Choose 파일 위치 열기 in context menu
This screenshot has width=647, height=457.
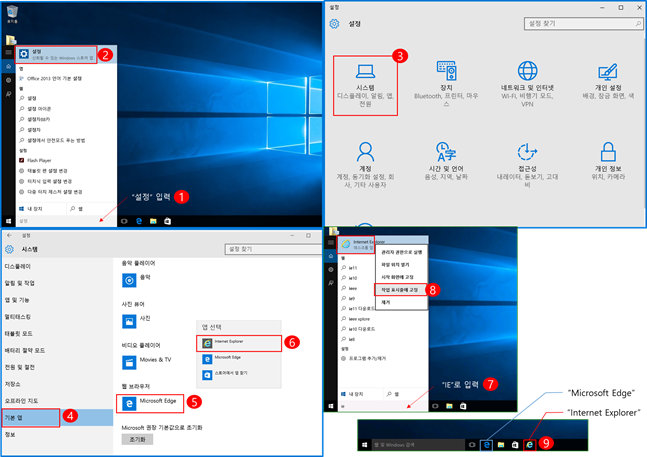coord(401,264)
